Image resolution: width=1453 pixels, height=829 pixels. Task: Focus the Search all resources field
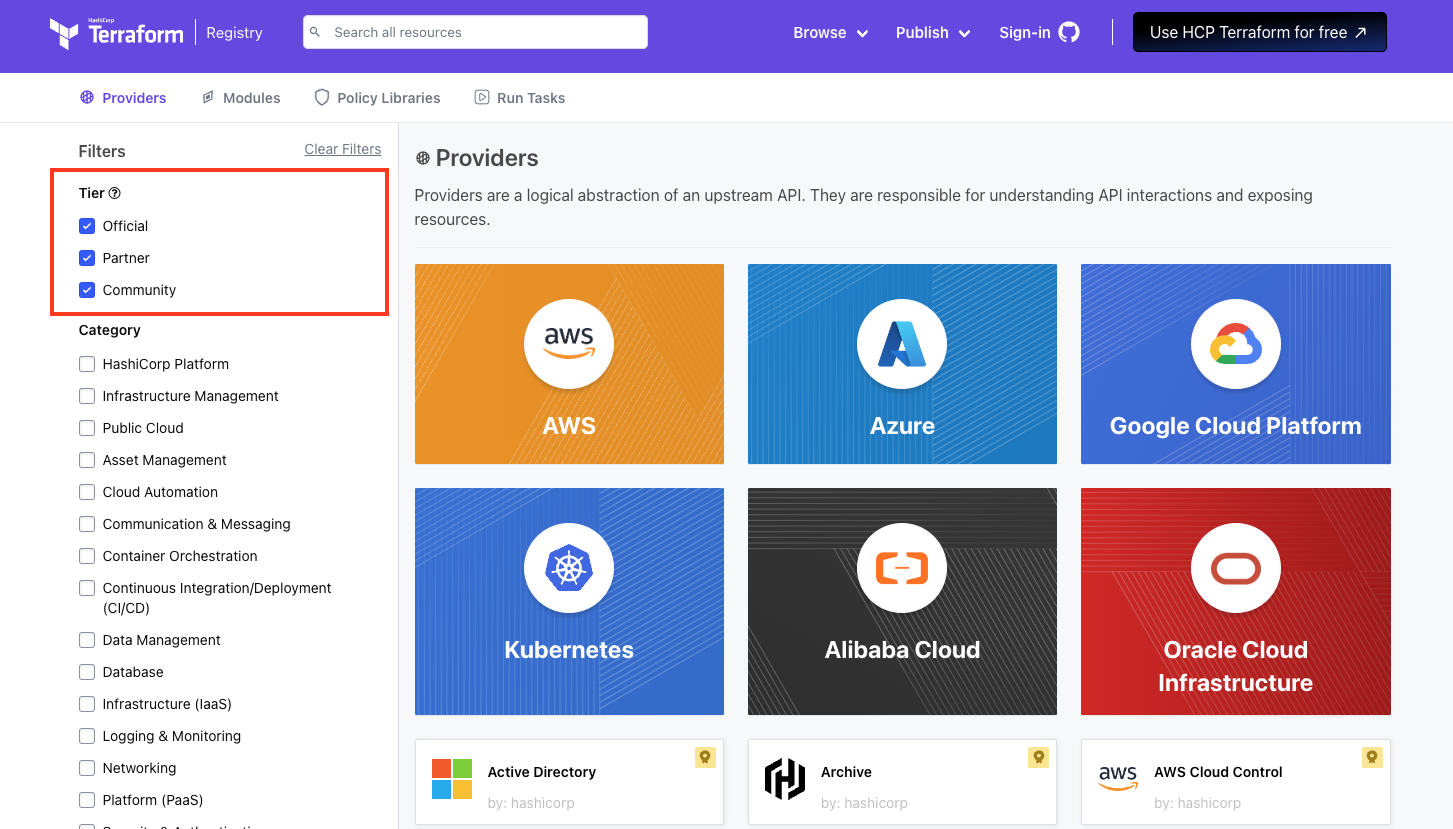pyautogui.click(x=476, y=32)
